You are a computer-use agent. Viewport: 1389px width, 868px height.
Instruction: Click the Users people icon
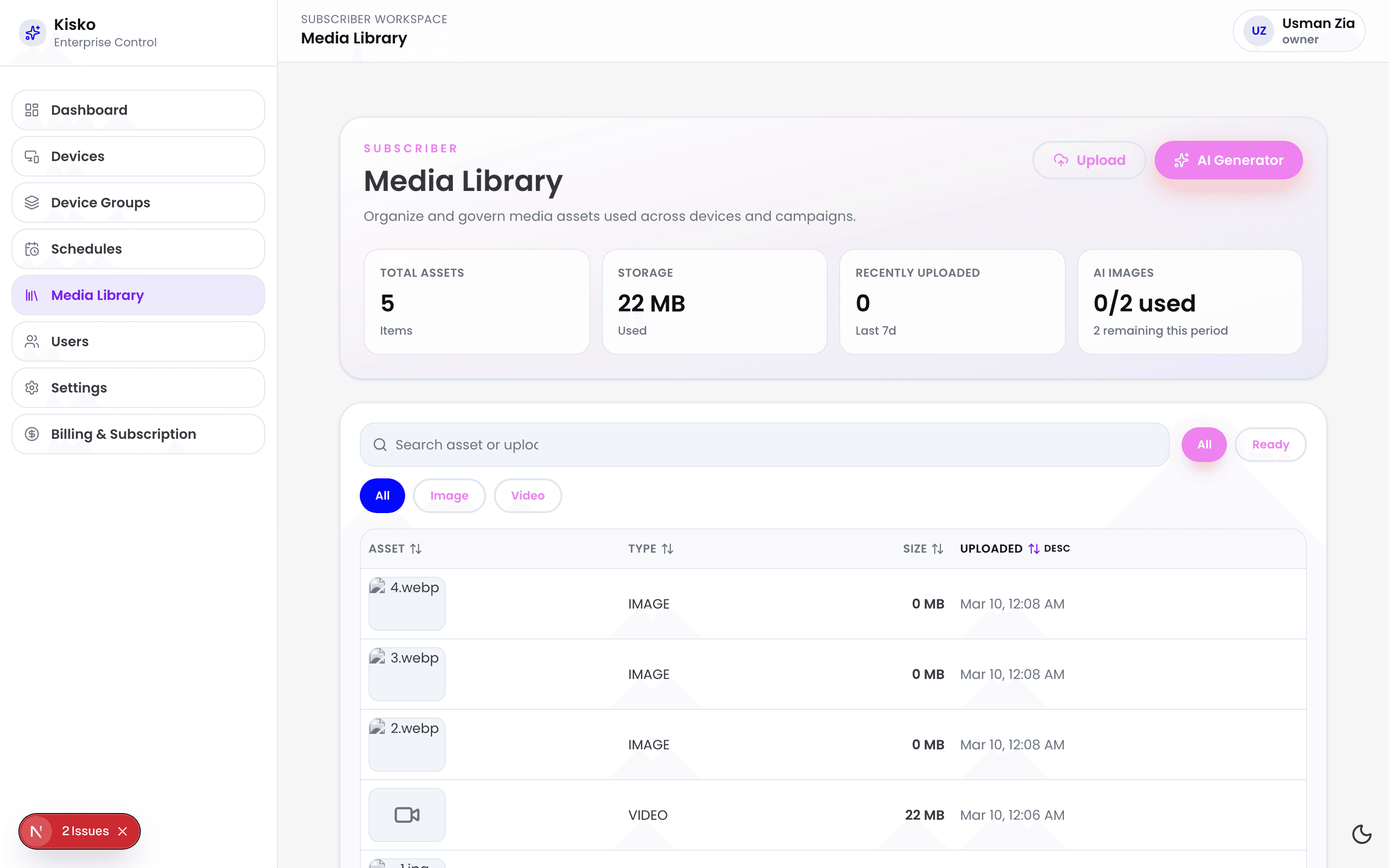[31, 341]
